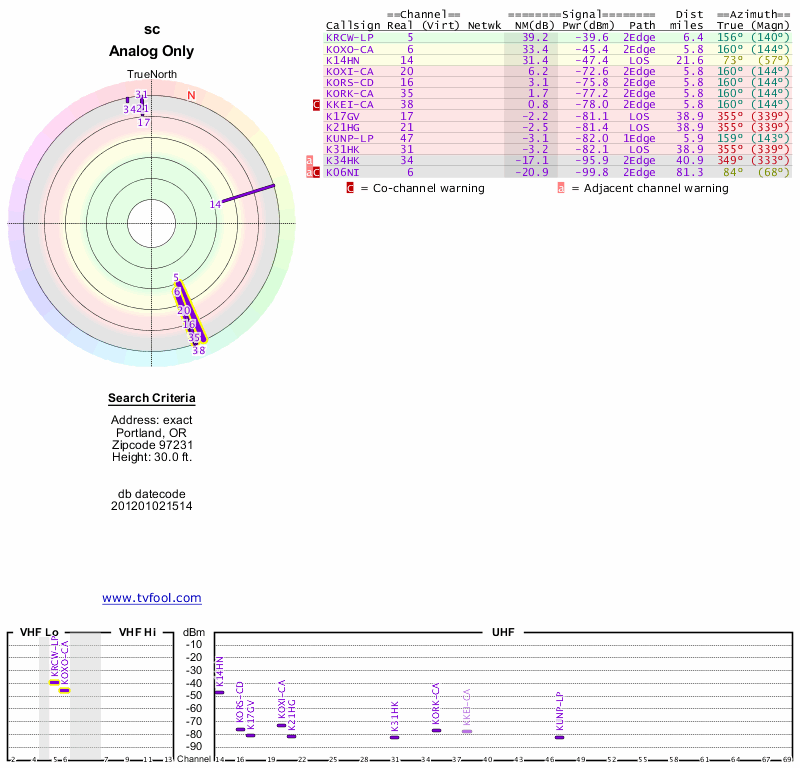Click the co-channel icon beside K06NI row
The image size is (800, 768).
click(317, 172)
